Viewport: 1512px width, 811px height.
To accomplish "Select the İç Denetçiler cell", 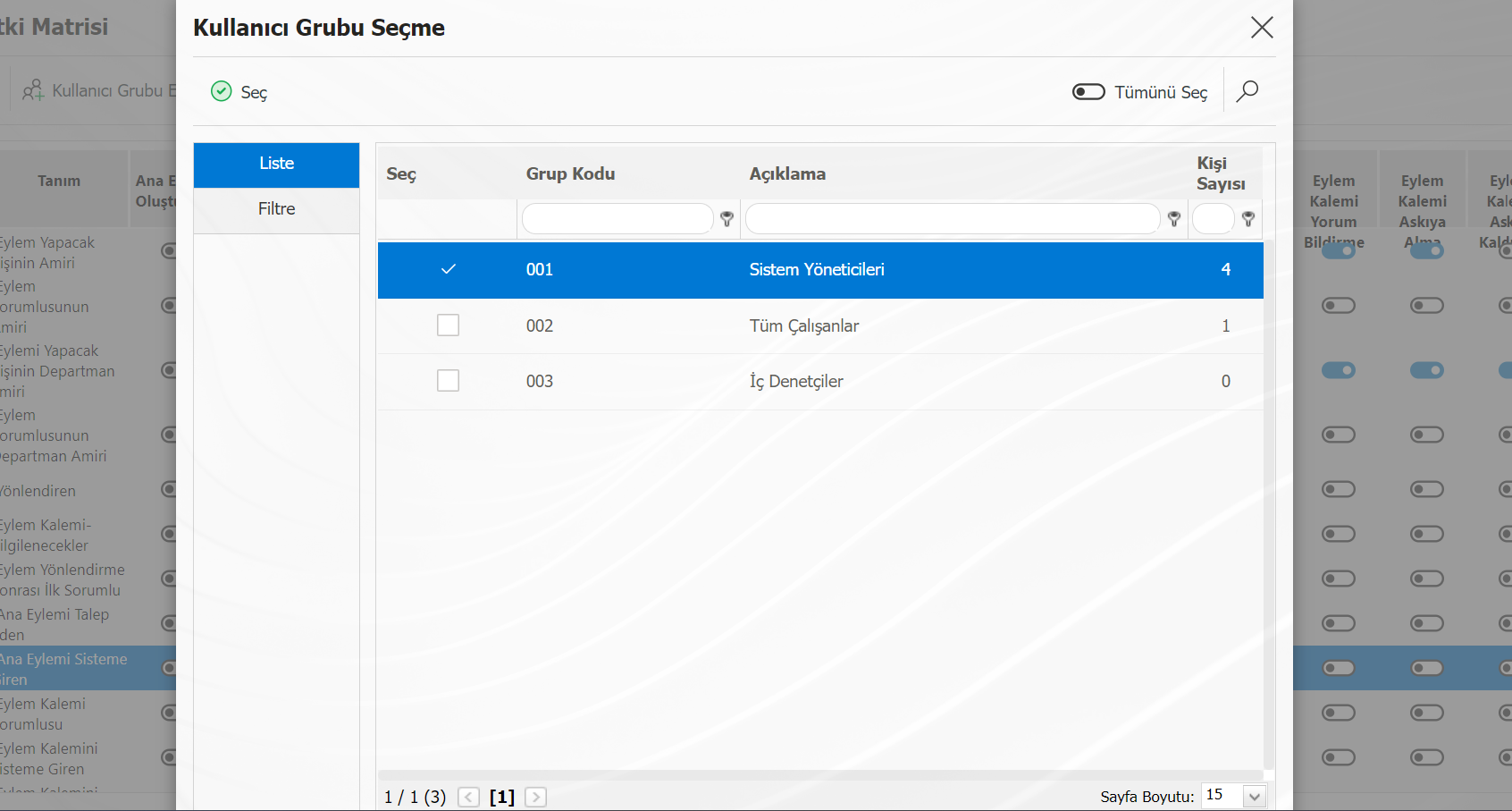I will tap(796, 382).
